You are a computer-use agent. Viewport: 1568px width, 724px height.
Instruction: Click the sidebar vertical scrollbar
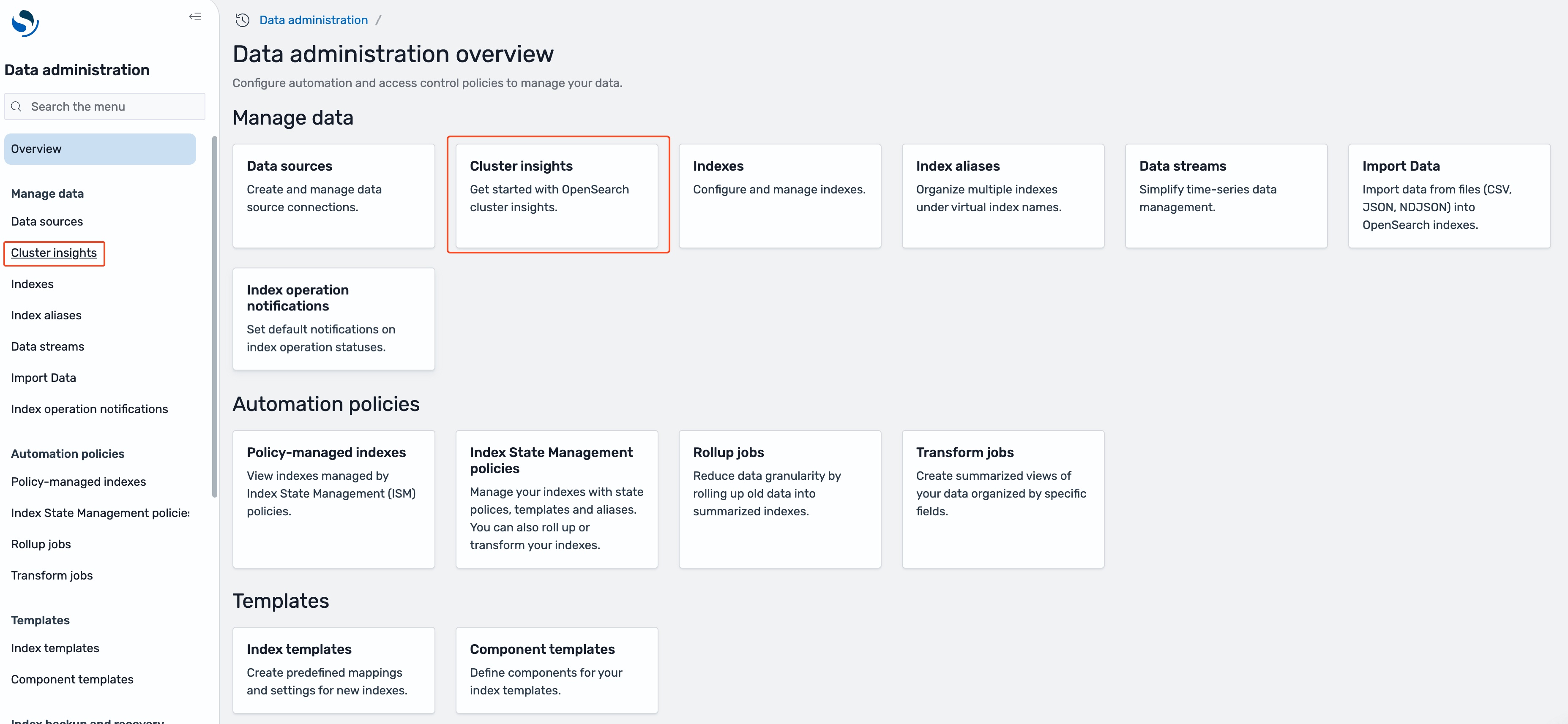pos(214,316)
